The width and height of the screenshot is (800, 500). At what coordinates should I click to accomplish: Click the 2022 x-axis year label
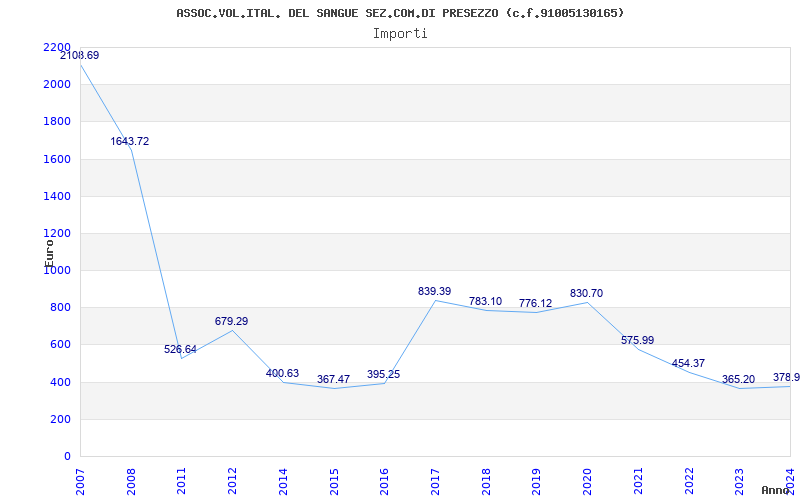(x=689, y=482)
